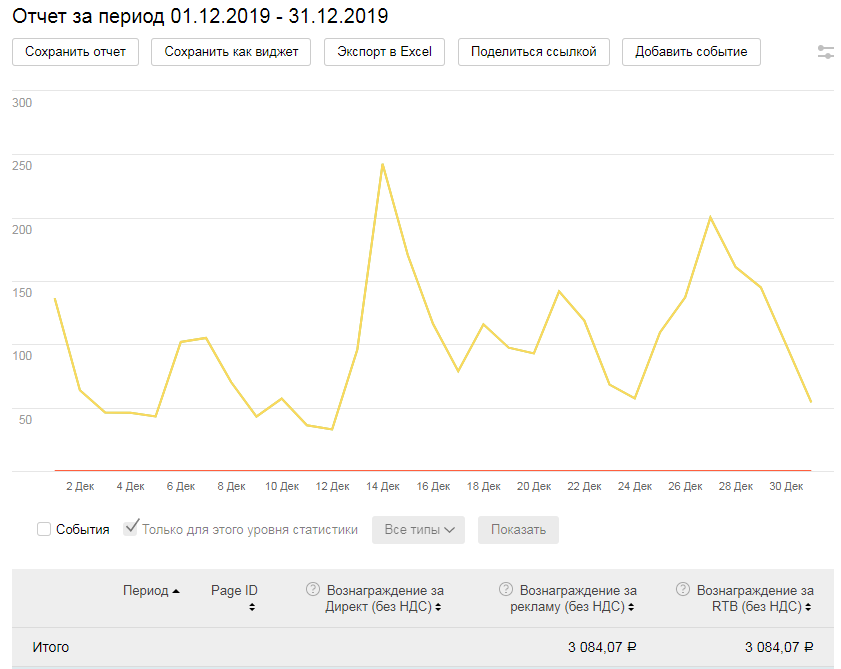Click Поделиться ссылкой button
Viewport: 841px width, 669px height.
[x=533, y=52]
